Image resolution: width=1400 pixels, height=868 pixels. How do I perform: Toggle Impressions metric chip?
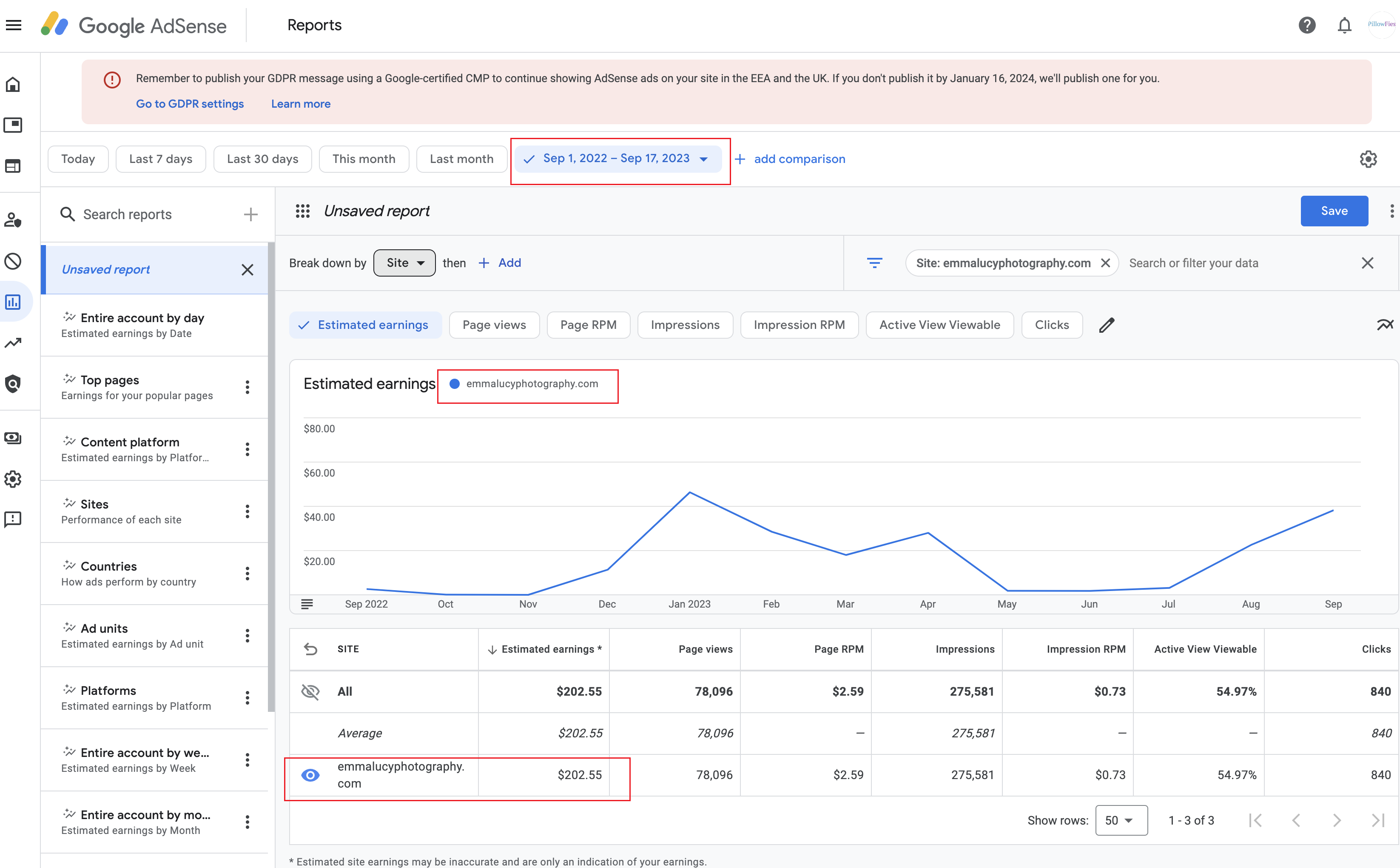point(685,325)
